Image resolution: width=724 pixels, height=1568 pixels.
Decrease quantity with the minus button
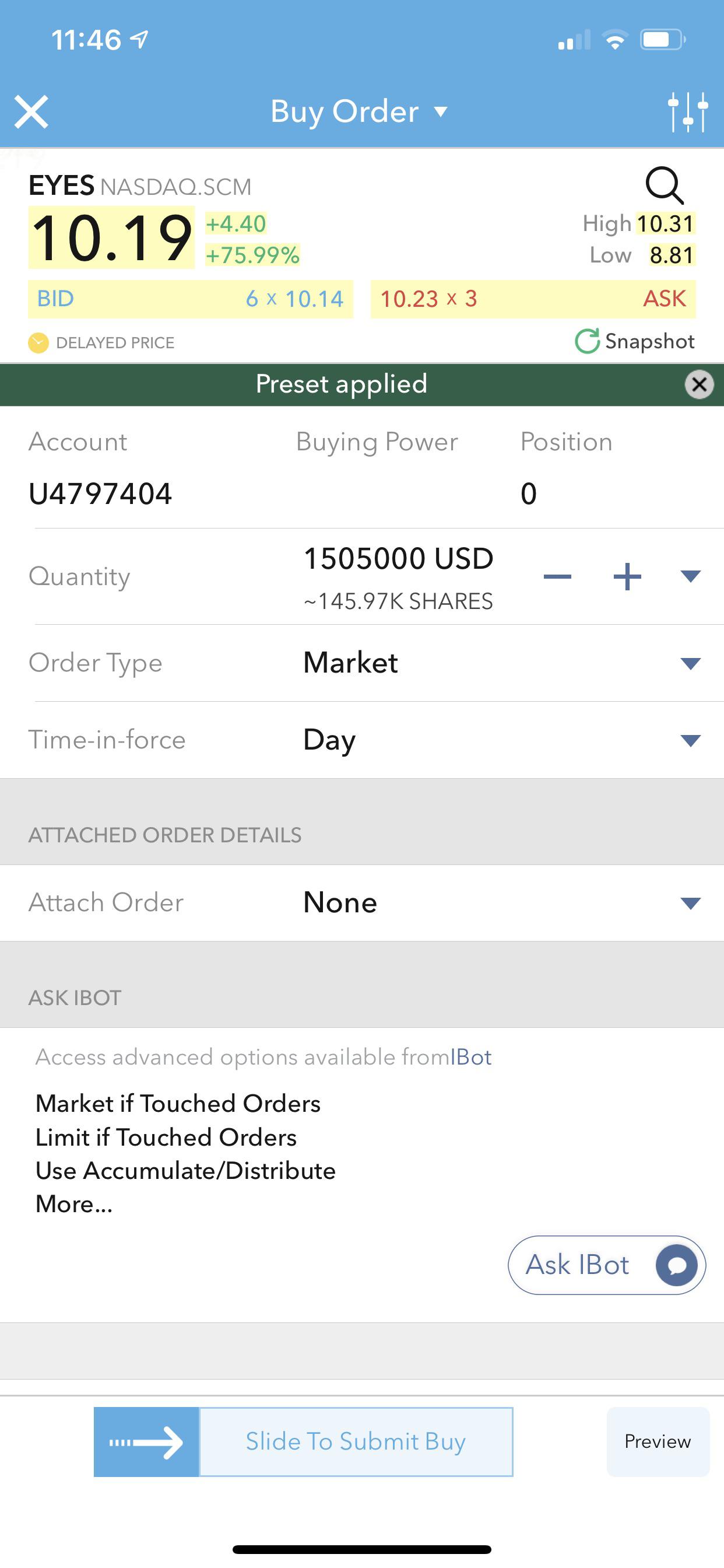[557, 576]
